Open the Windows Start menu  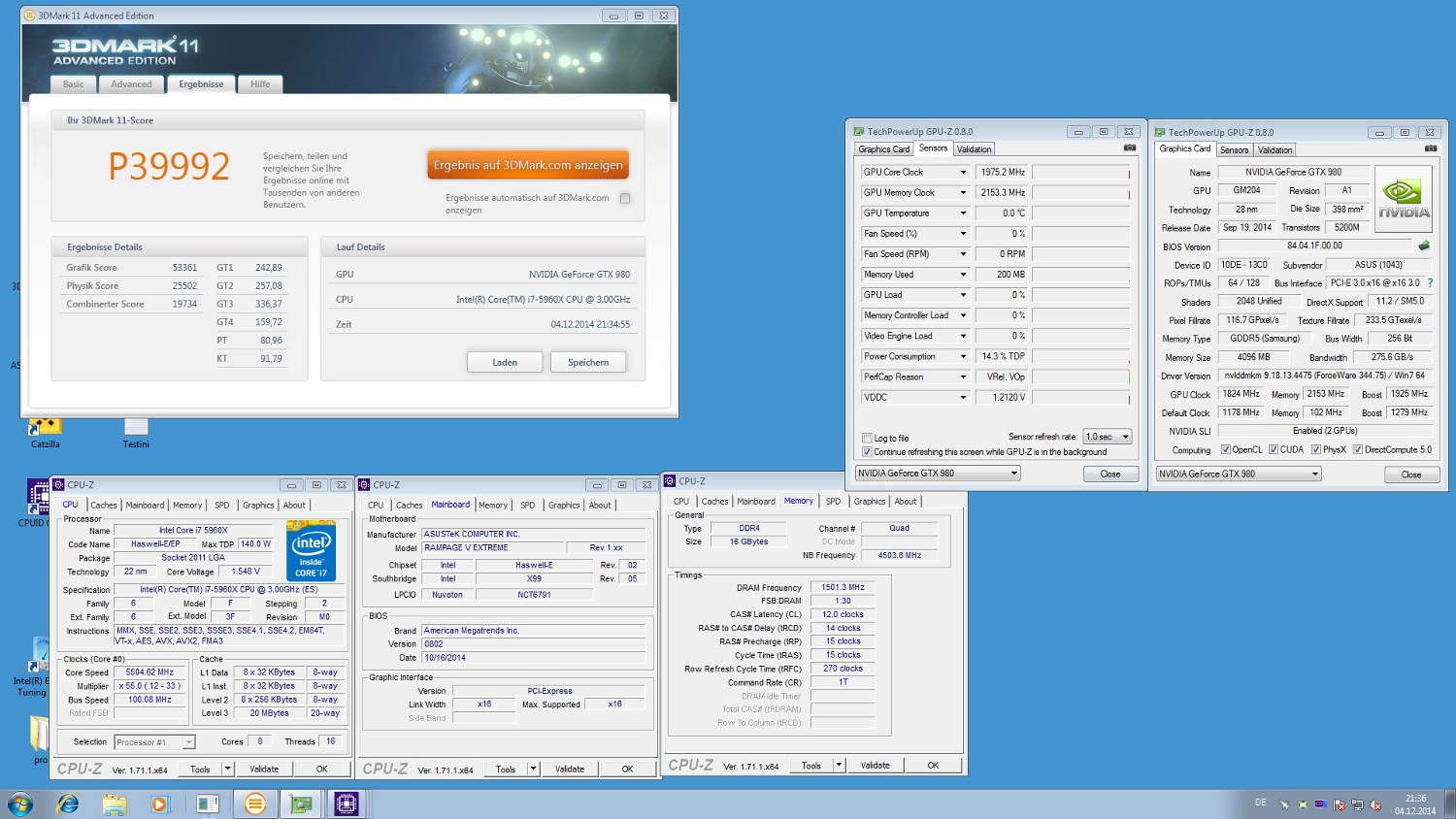(x=19, y=803)
